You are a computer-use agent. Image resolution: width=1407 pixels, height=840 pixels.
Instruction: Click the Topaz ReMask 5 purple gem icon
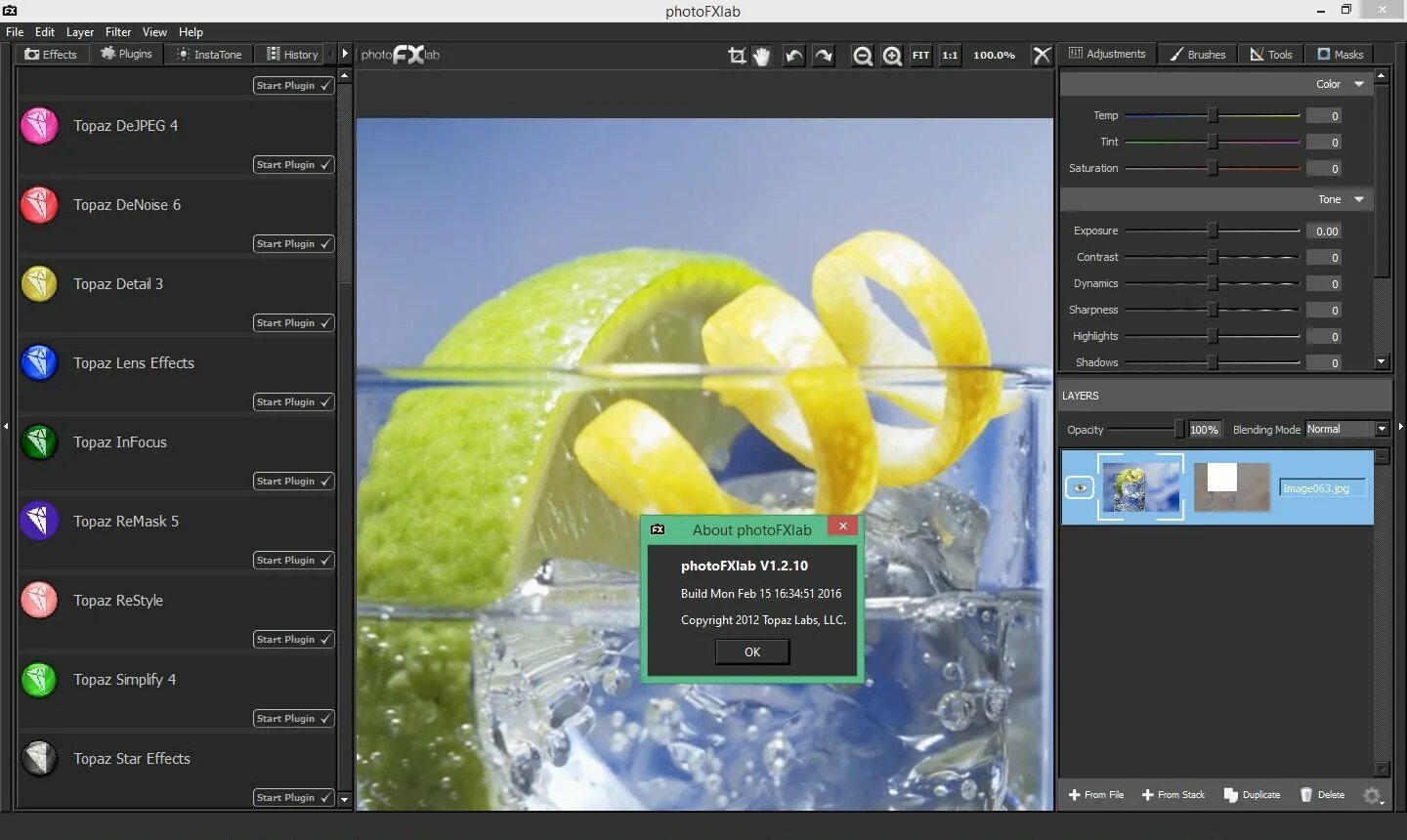39,522
